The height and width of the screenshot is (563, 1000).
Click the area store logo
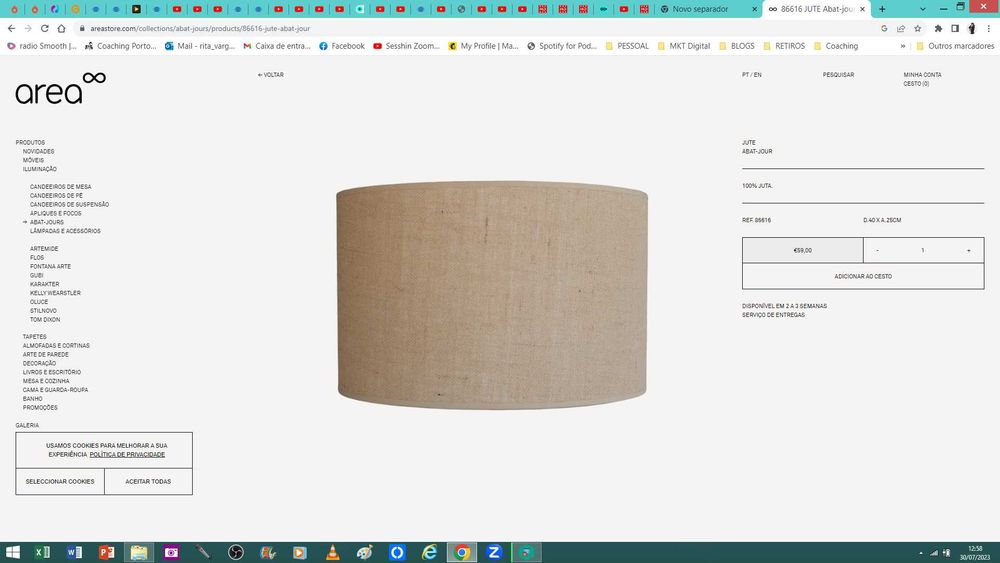61,89
